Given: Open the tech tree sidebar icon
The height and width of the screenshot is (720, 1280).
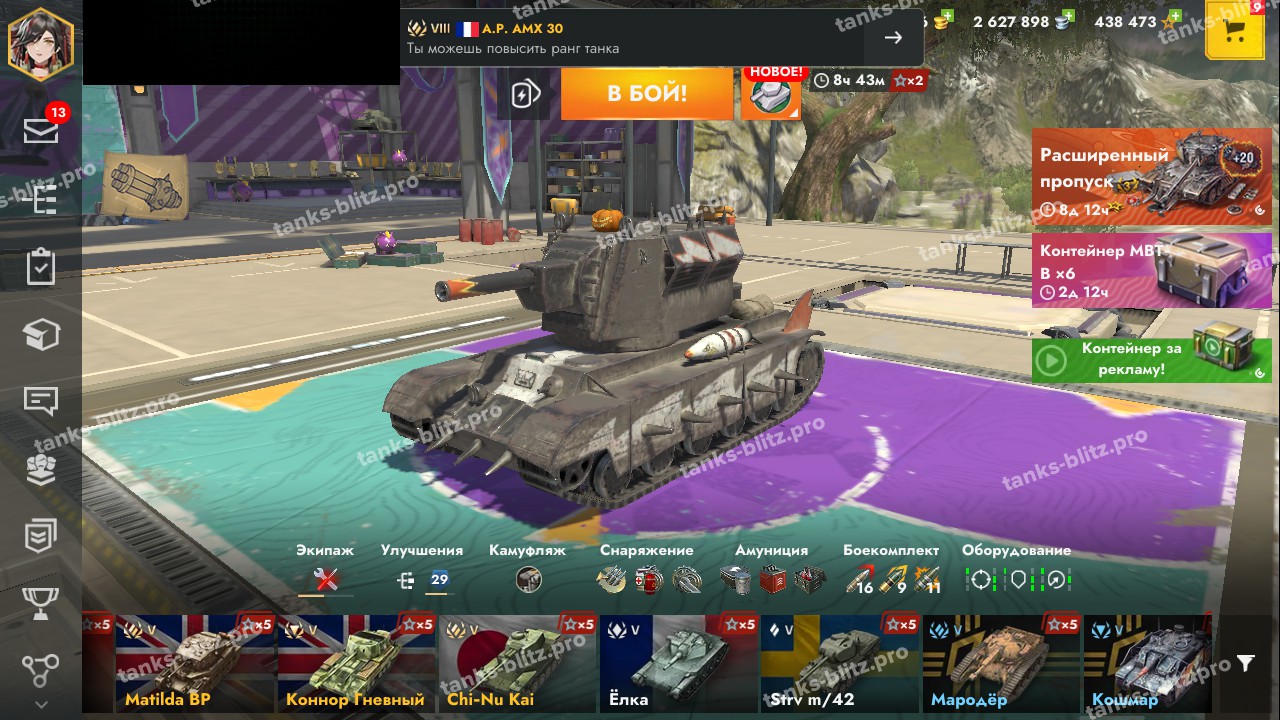Looking at the screenshot, I should click(41, 200).
